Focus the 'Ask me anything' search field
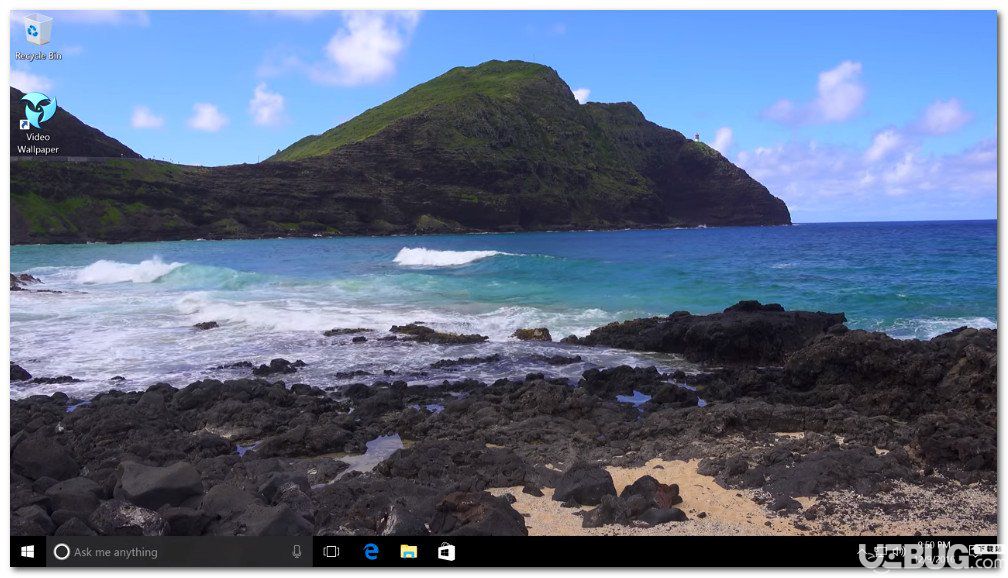Screen dimensions: 1008x578 pyautogui.click(x=179, y=552)
